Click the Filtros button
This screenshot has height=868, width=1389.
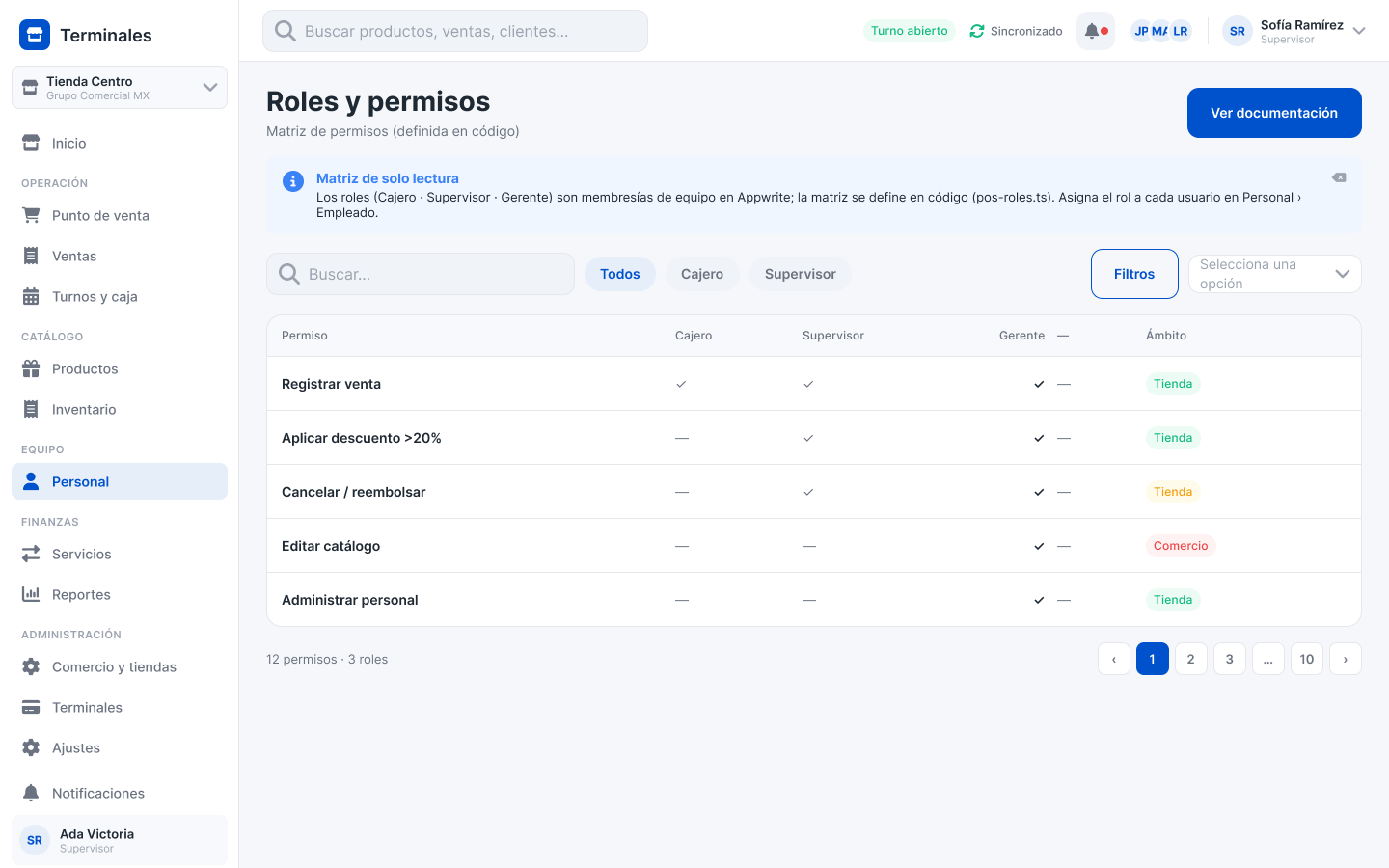click(1134, 274)
